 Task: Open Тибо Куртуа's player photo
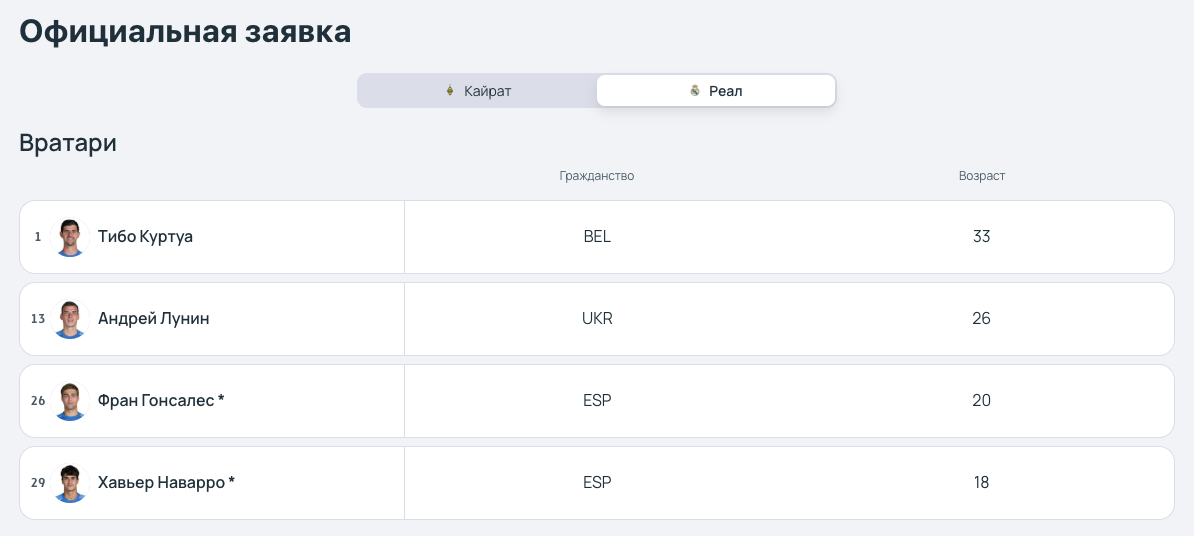[70, 237]
